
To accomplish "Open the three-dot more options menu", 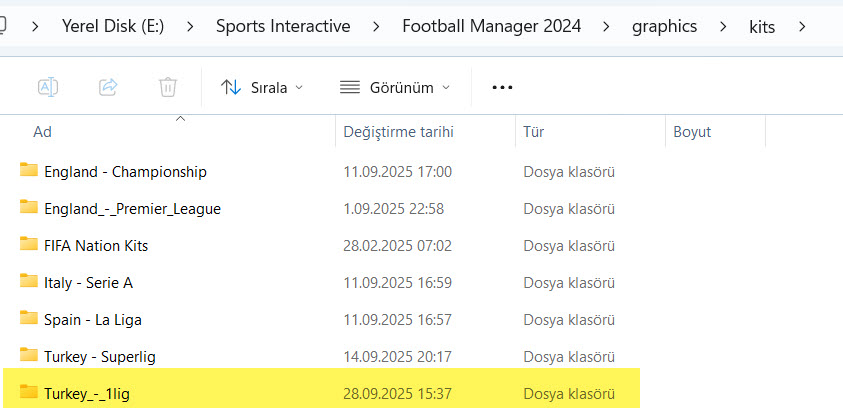I will click(502, 87).
